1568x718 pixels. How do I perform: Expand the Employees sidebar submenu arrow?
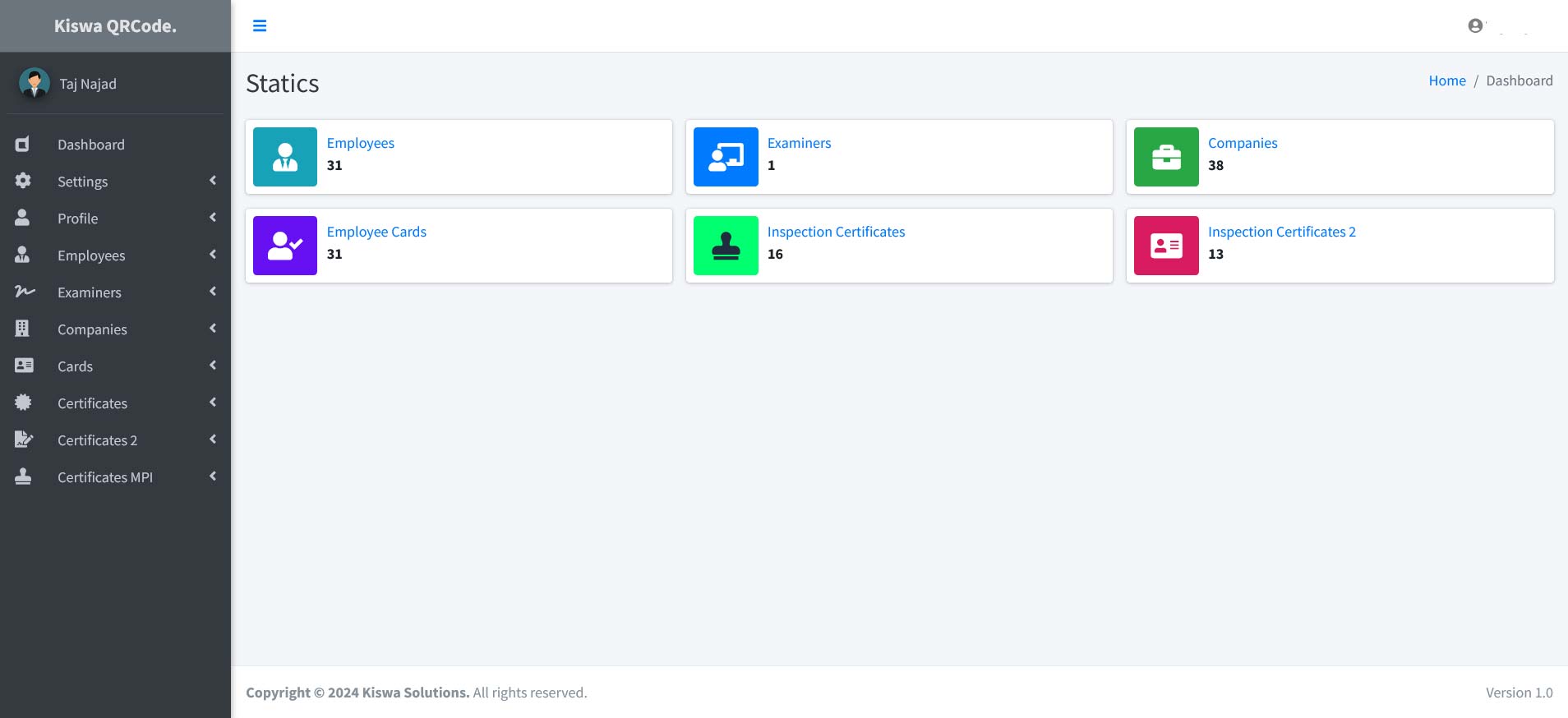(213, 255)
